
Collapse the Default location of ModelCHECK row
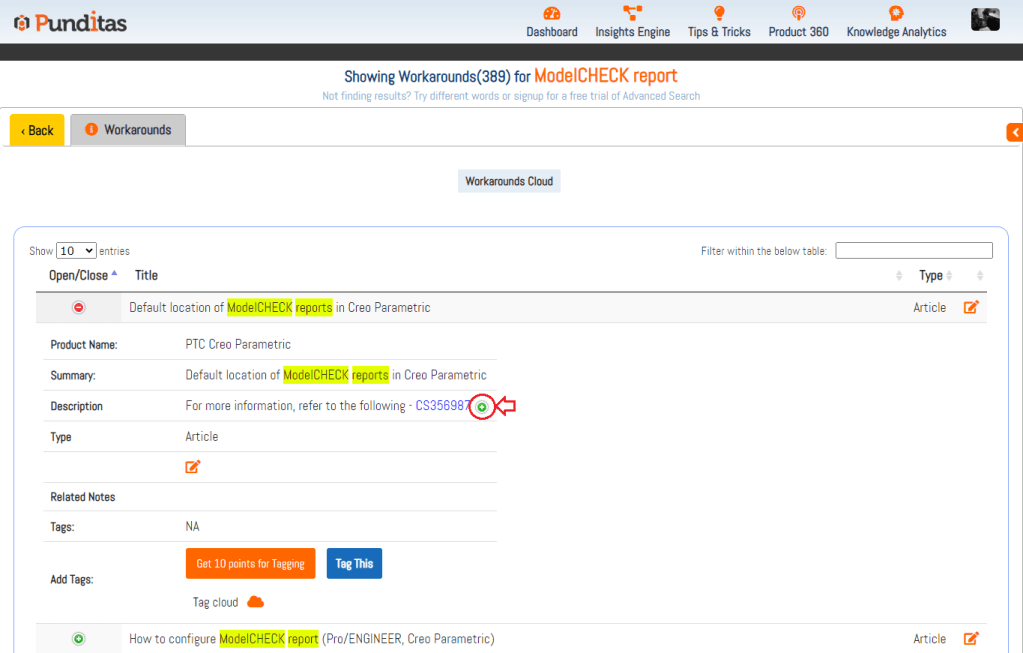point(79,307)
